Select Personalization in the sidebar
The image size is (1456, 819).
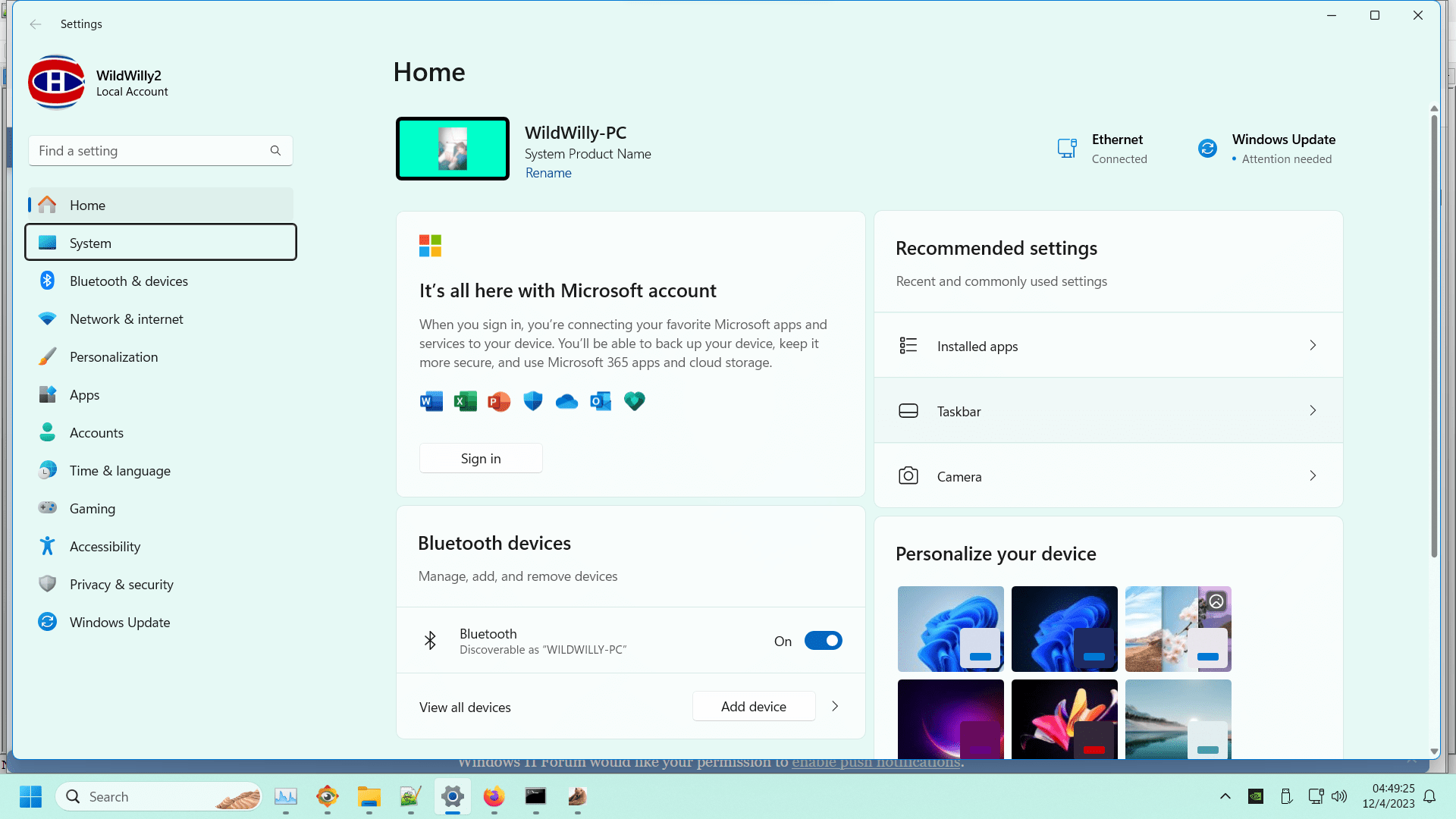161,357
